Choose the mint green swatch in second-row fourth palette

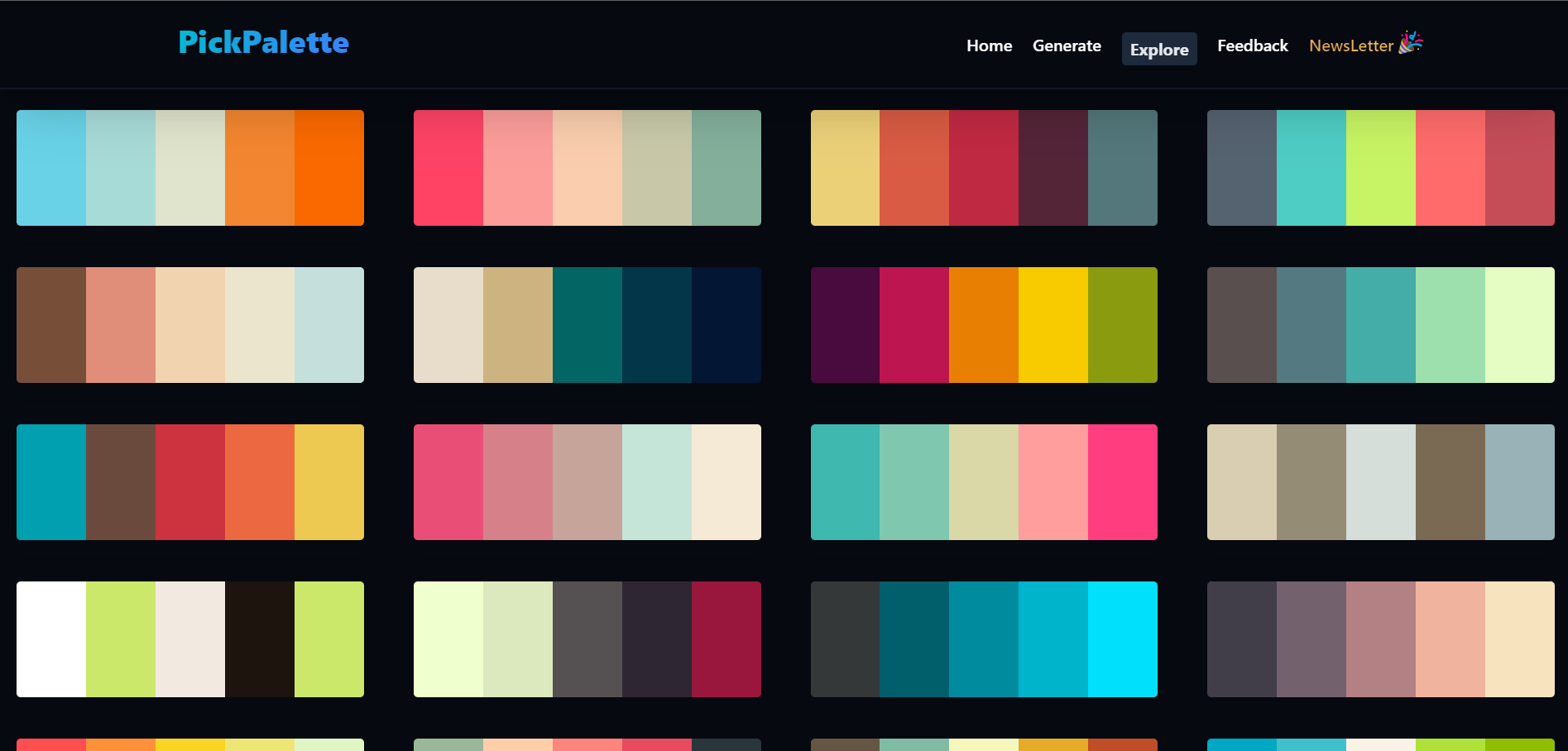point(1451,325)
